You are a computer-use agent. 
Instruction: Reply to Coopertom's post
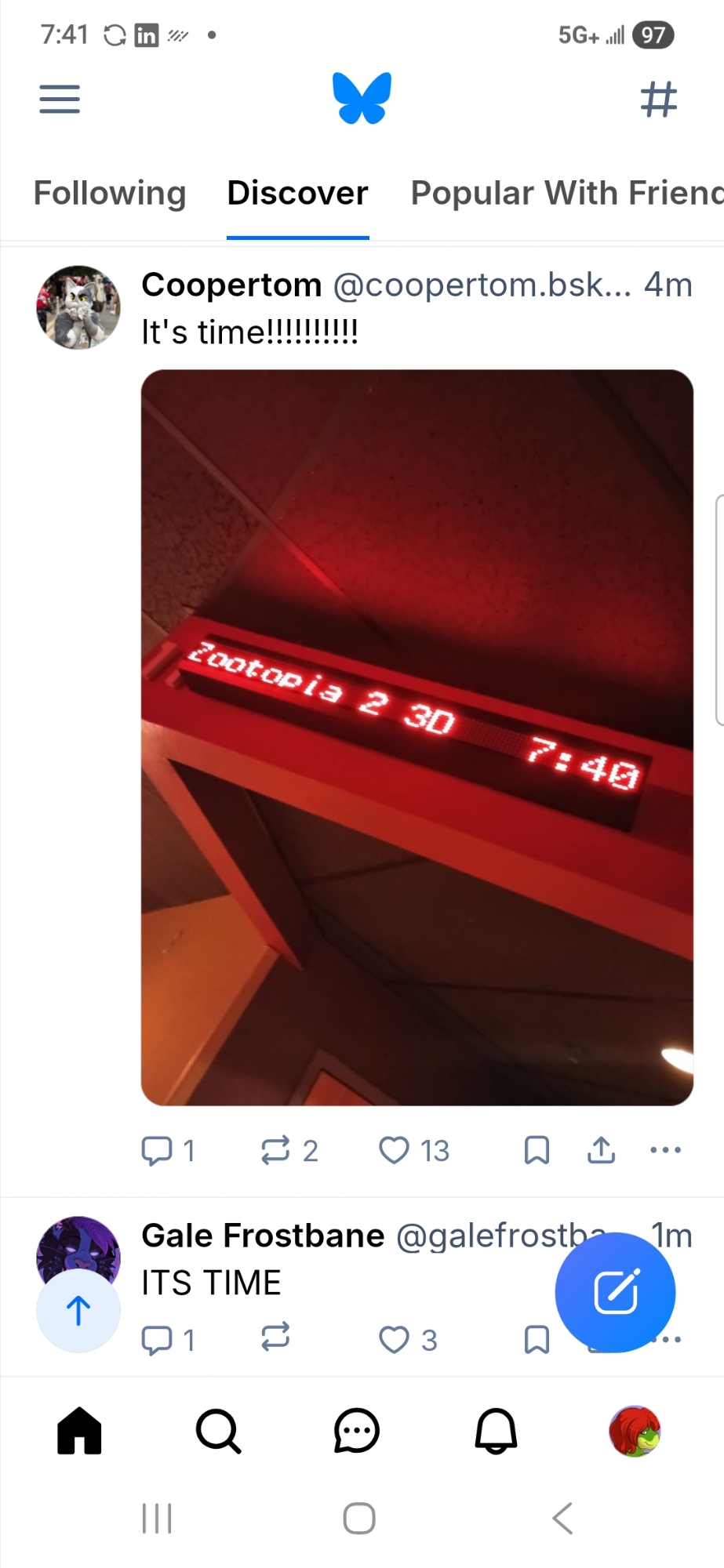click(x=167, y=1150)
